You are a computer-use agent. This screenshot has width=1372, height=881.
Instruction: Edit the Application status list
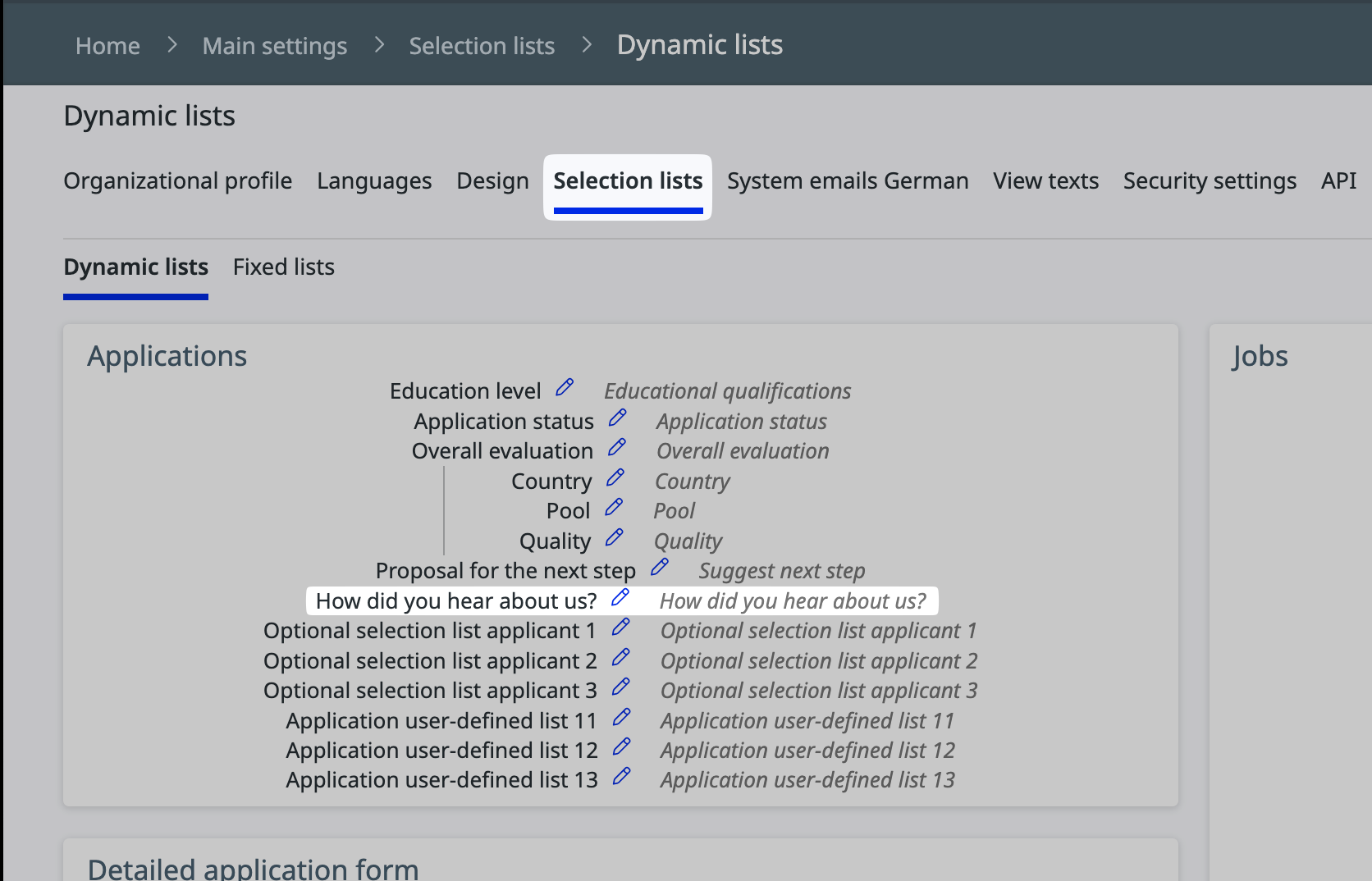tap(617, 418)
